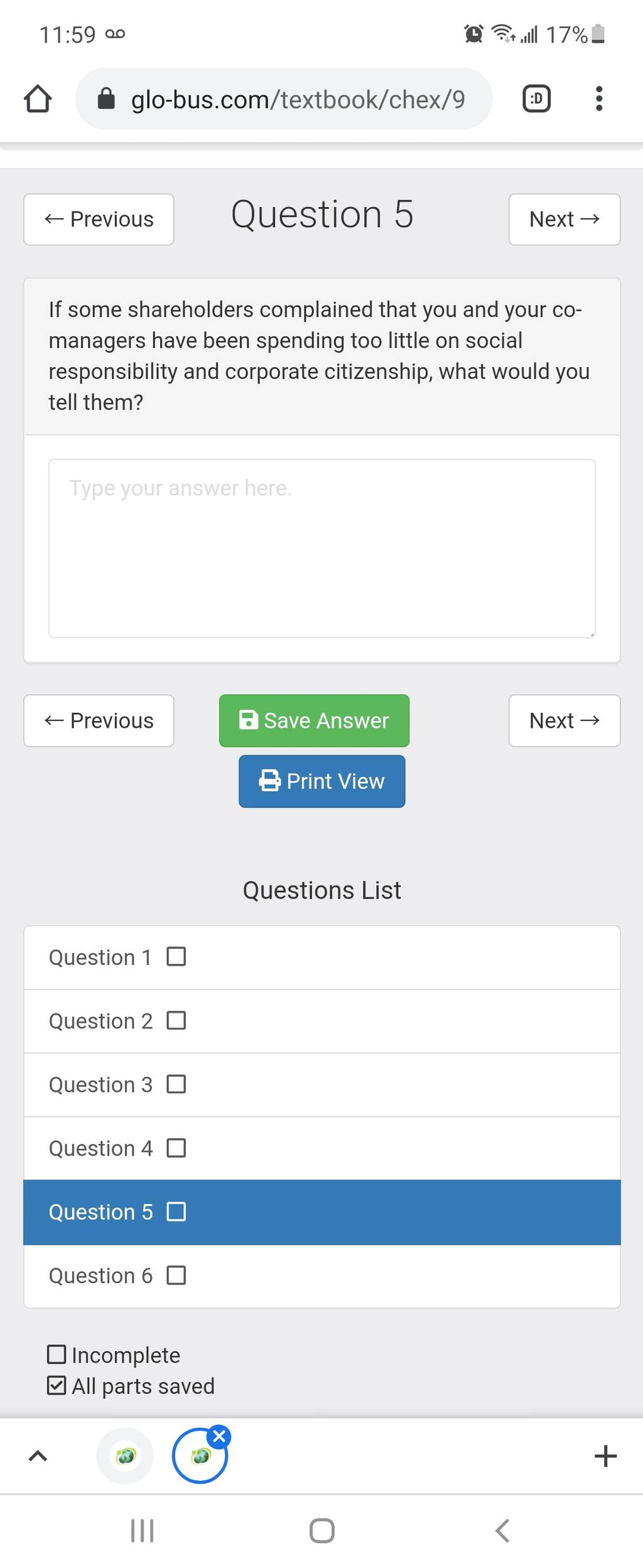This screenshot has width=643, height=1568.
Task: Click the green Save Answer button
Action: click(x=314, y=720)
